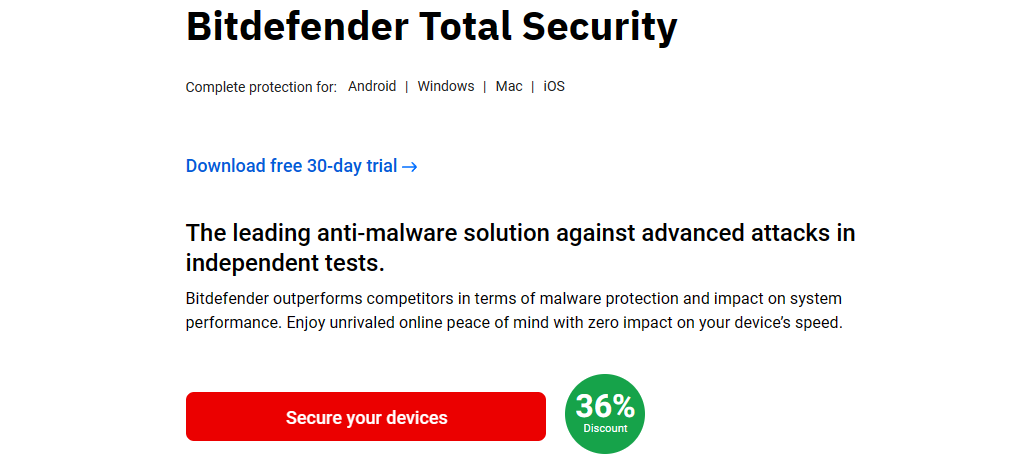This screenshot has width=1024, height=456.
Task: Go to the iOS platform link
Action: coord(554,87)
